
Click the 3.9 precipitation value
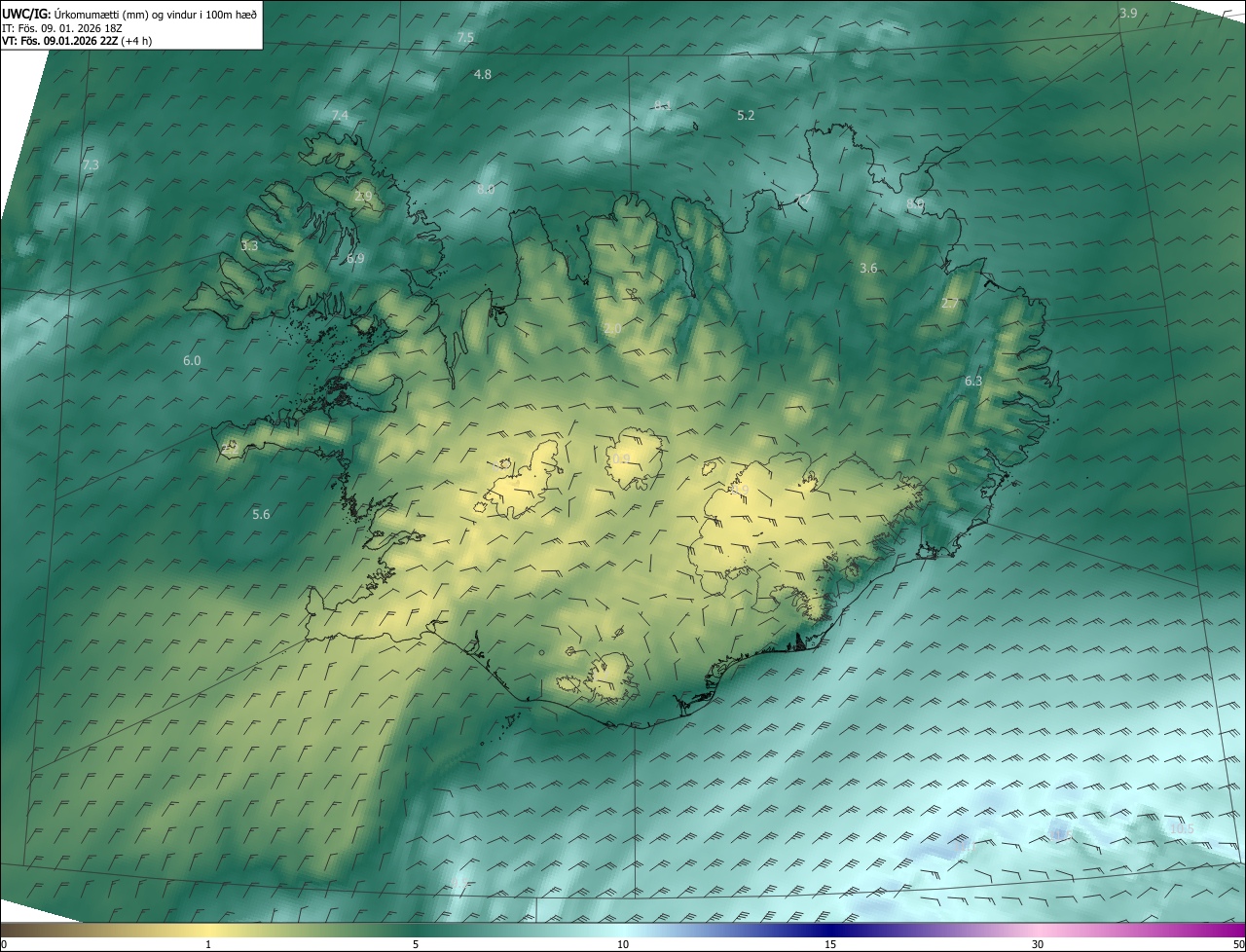click(x=1128, y=13)
